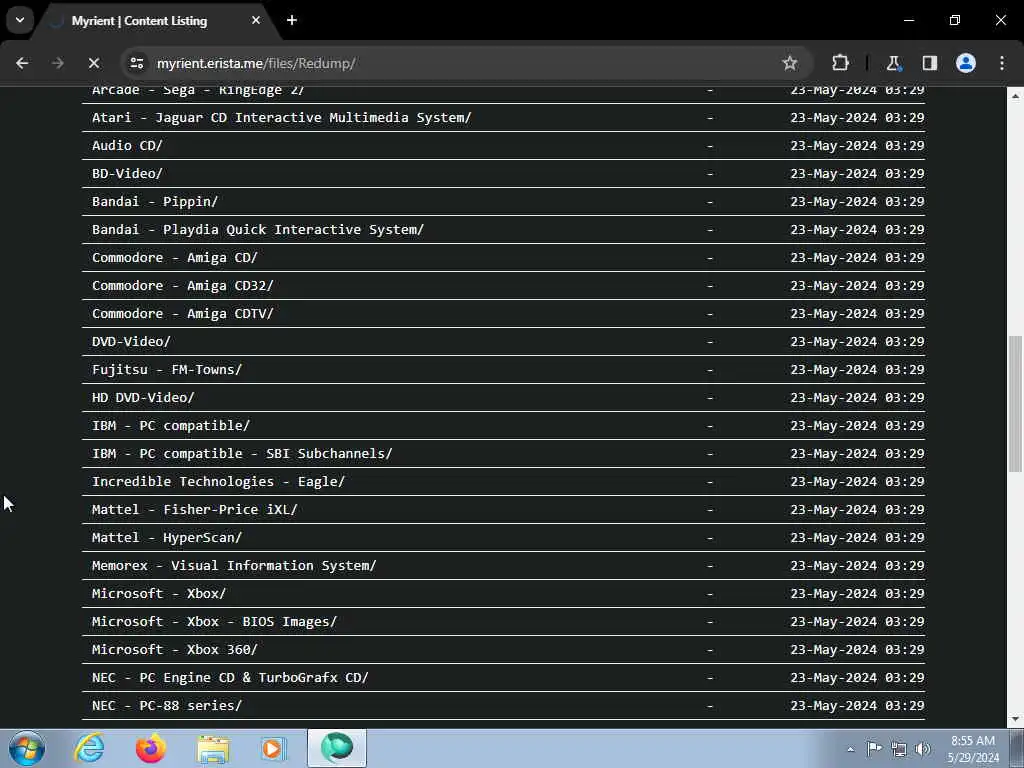Screen dimensions: 1024x768
Task: Open NEC - PC Engine CD & TurboGrafx CD/
Action: pyautogui.click(x=231, y=678)
